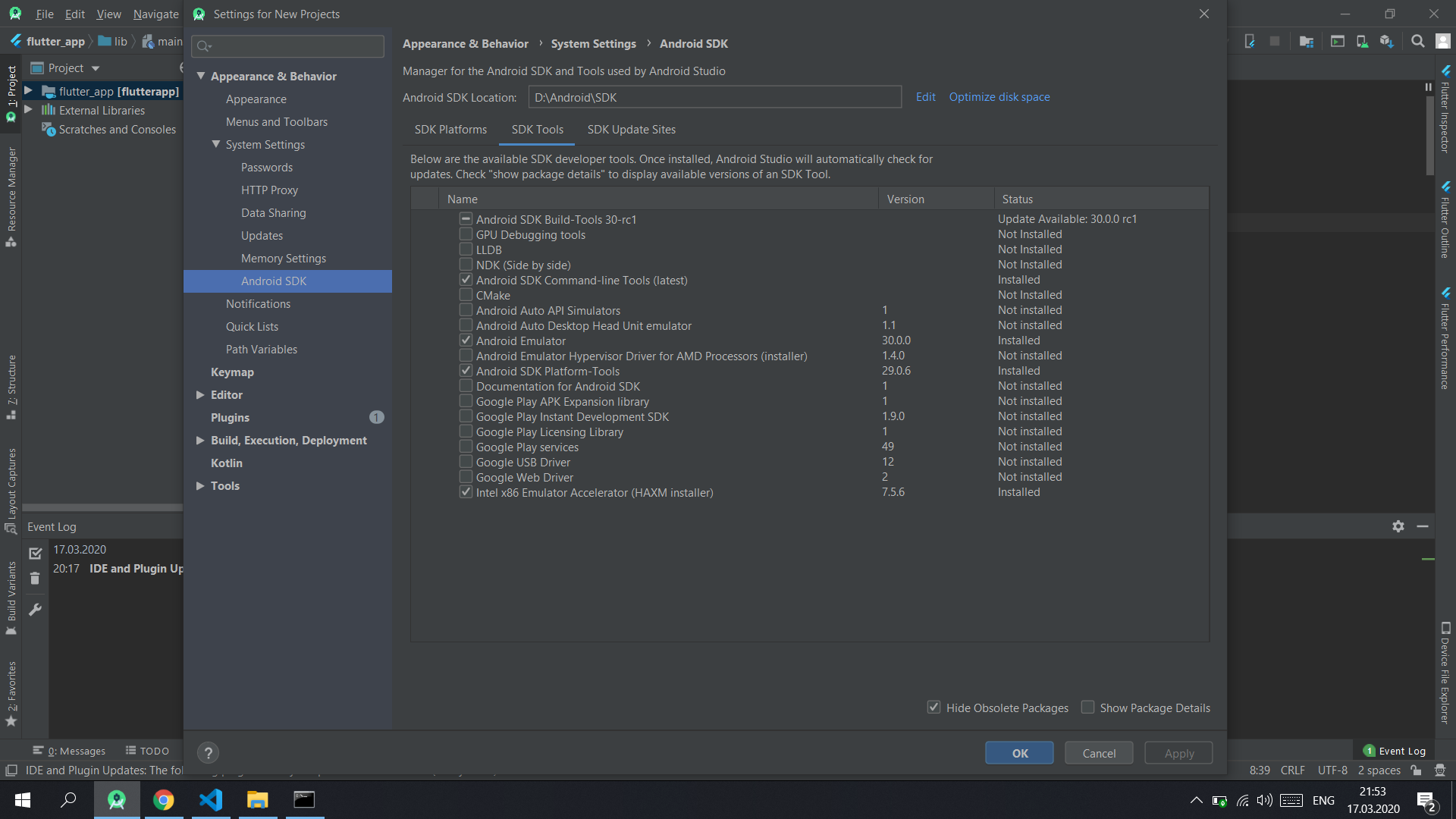Enable Show Package Details checkbox

tap(1087, 708)
